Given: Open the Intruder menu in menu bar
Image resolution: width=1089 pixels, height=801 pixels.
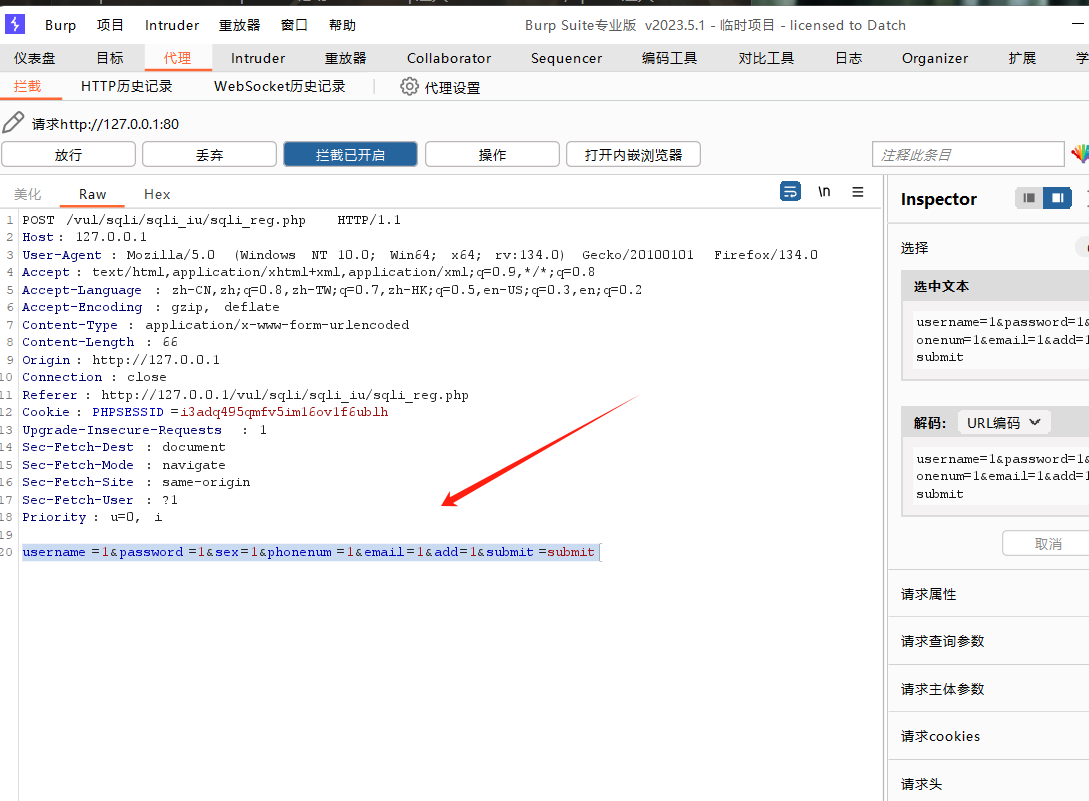Looking at the screenshot, I should tap(172, 25).
